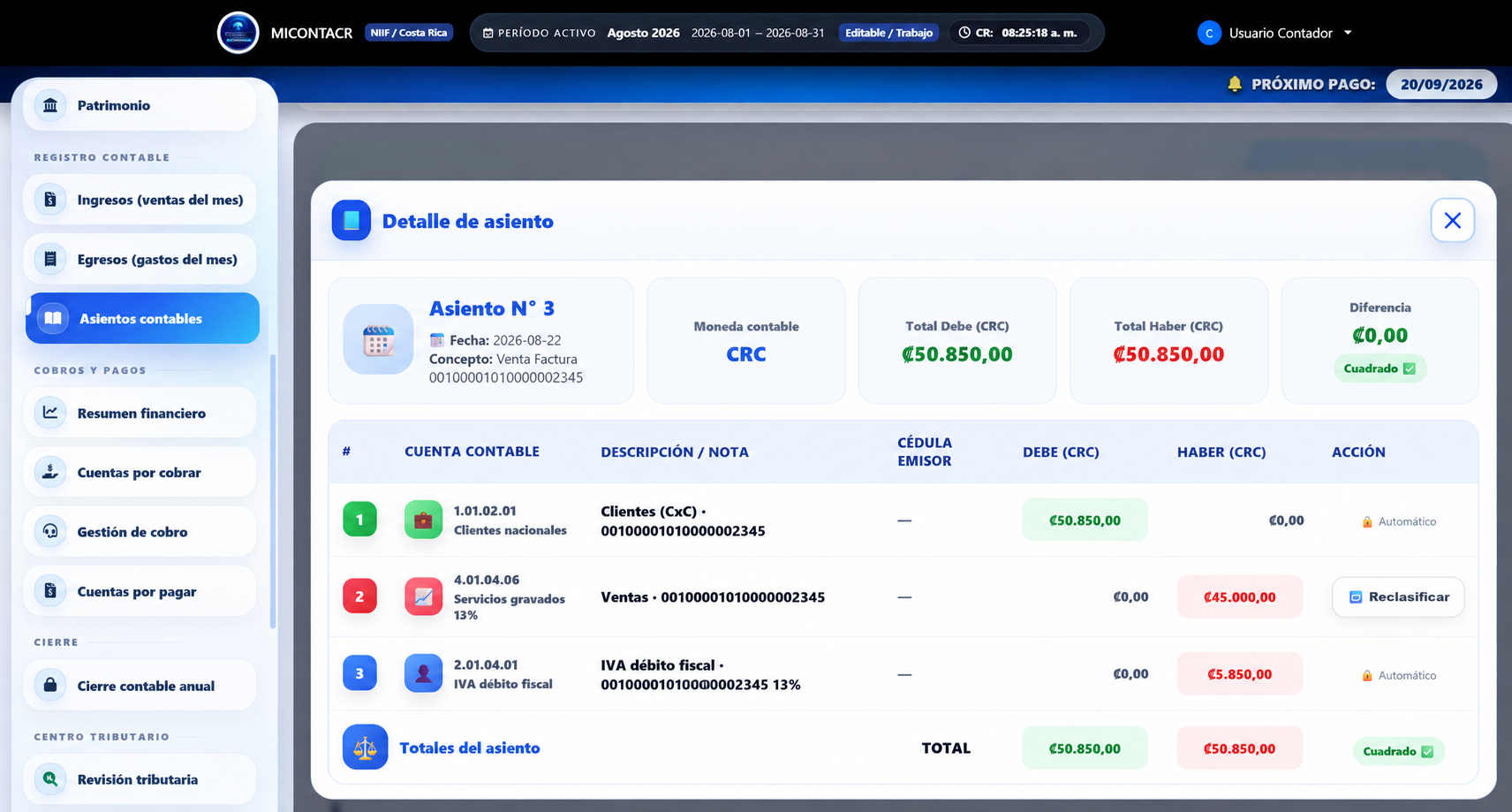This screenshot has height=812, width=1512.
Task: Click the calendar icon beside Asiento N° 3
Action: coord(378,339)
